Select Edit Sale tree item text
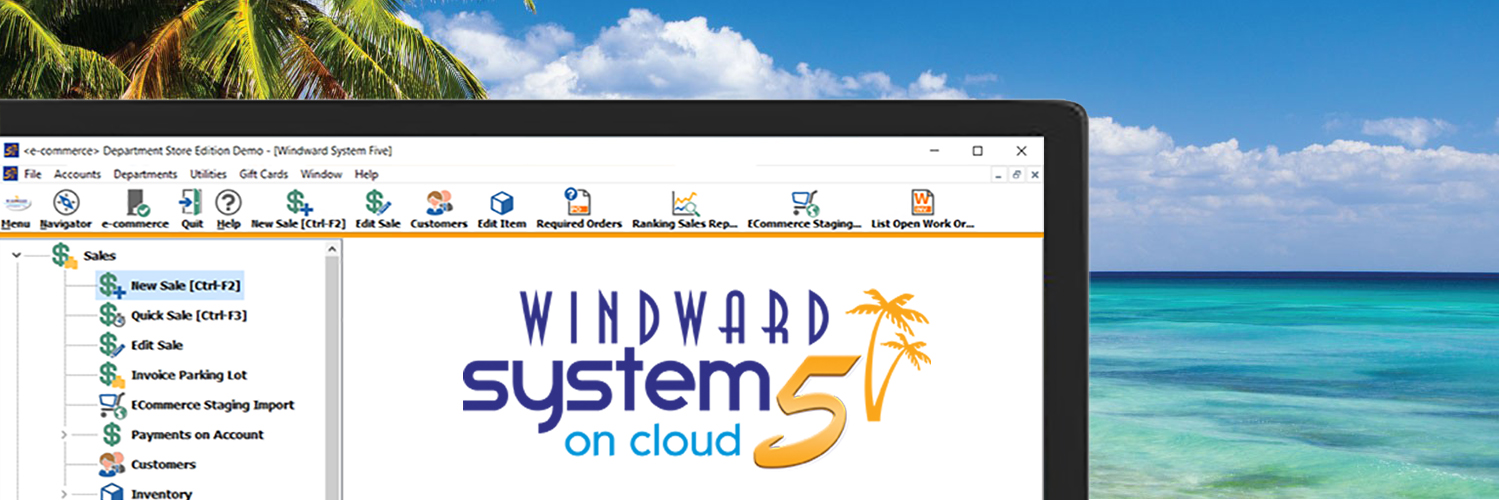The image size is (1500, 500). (157, 345)
